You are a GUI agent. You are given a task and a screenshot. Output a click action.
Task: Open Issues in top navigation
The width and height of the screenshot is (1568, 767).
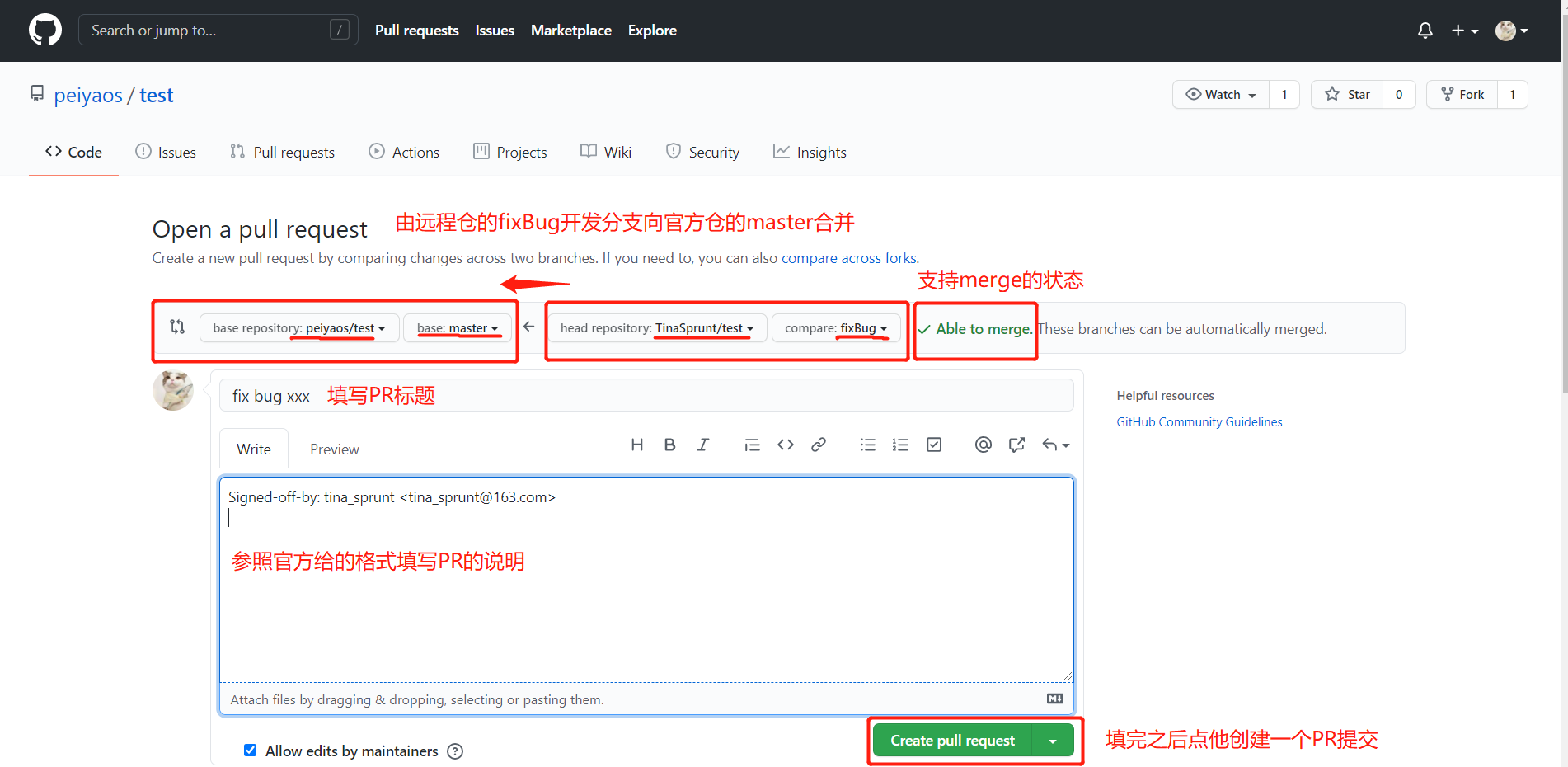(x=495, y=31)
